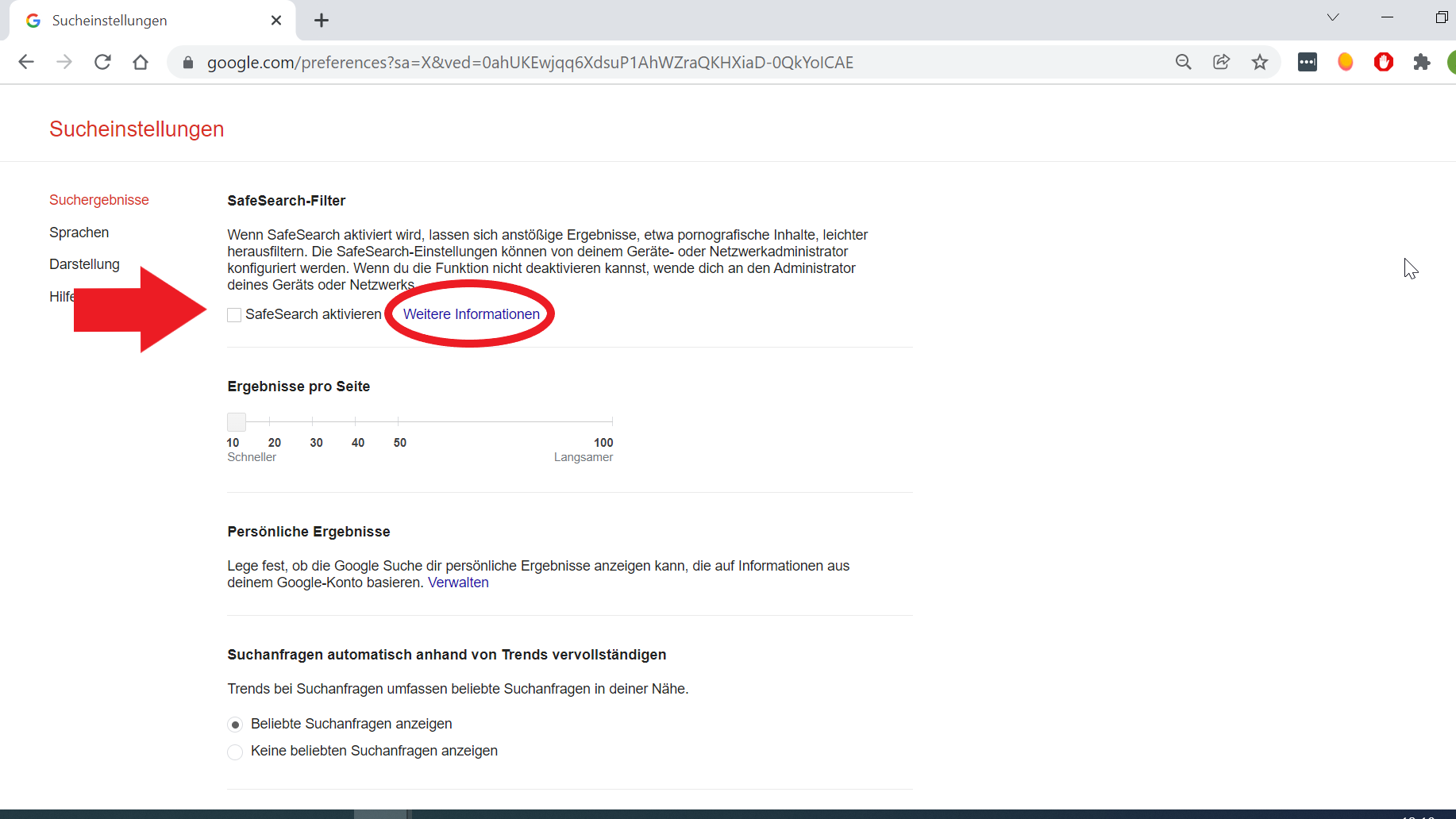Click the Ergebnisse pro Seite heading

click(299, 386)
